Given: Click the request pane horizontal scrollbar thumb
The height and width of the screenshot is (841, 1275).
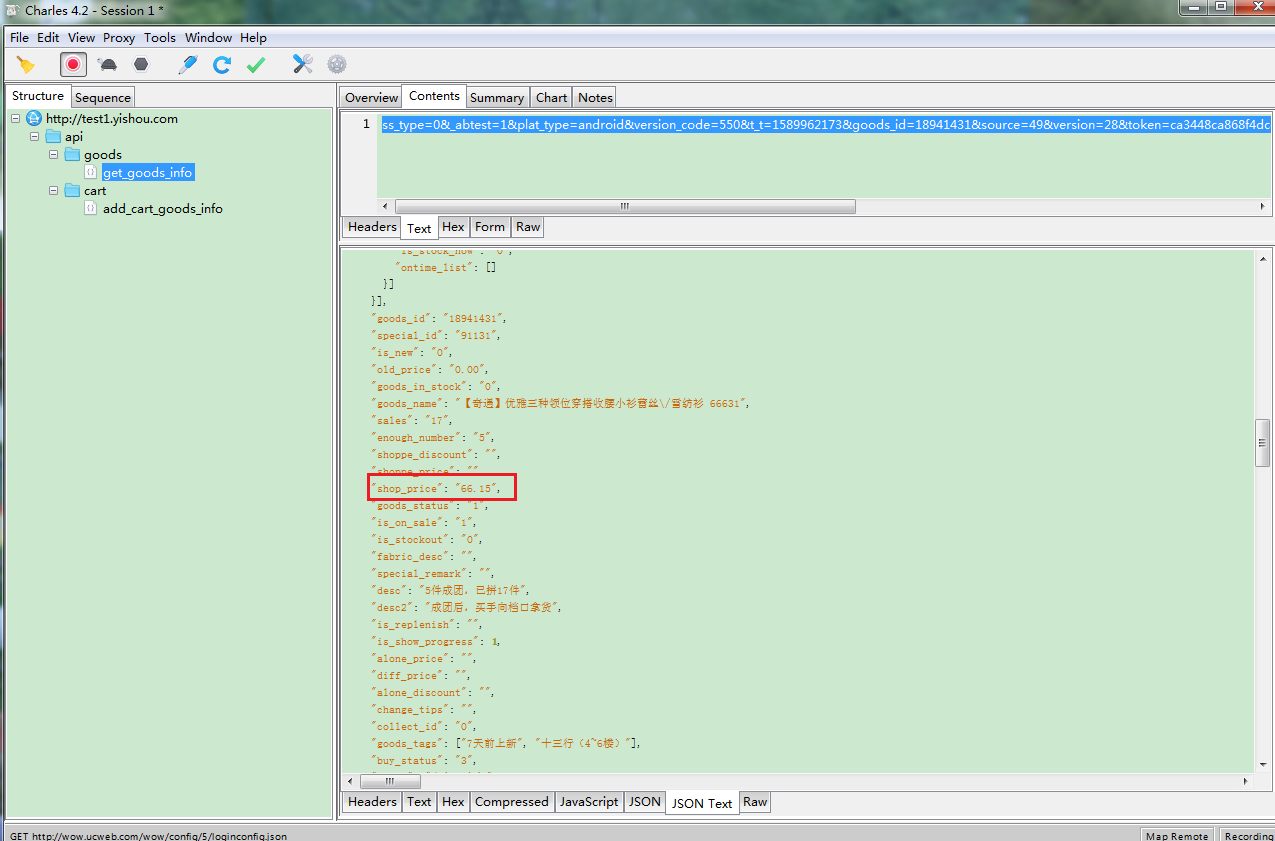Looking at the screenshot, I should (x=624, y=207).
